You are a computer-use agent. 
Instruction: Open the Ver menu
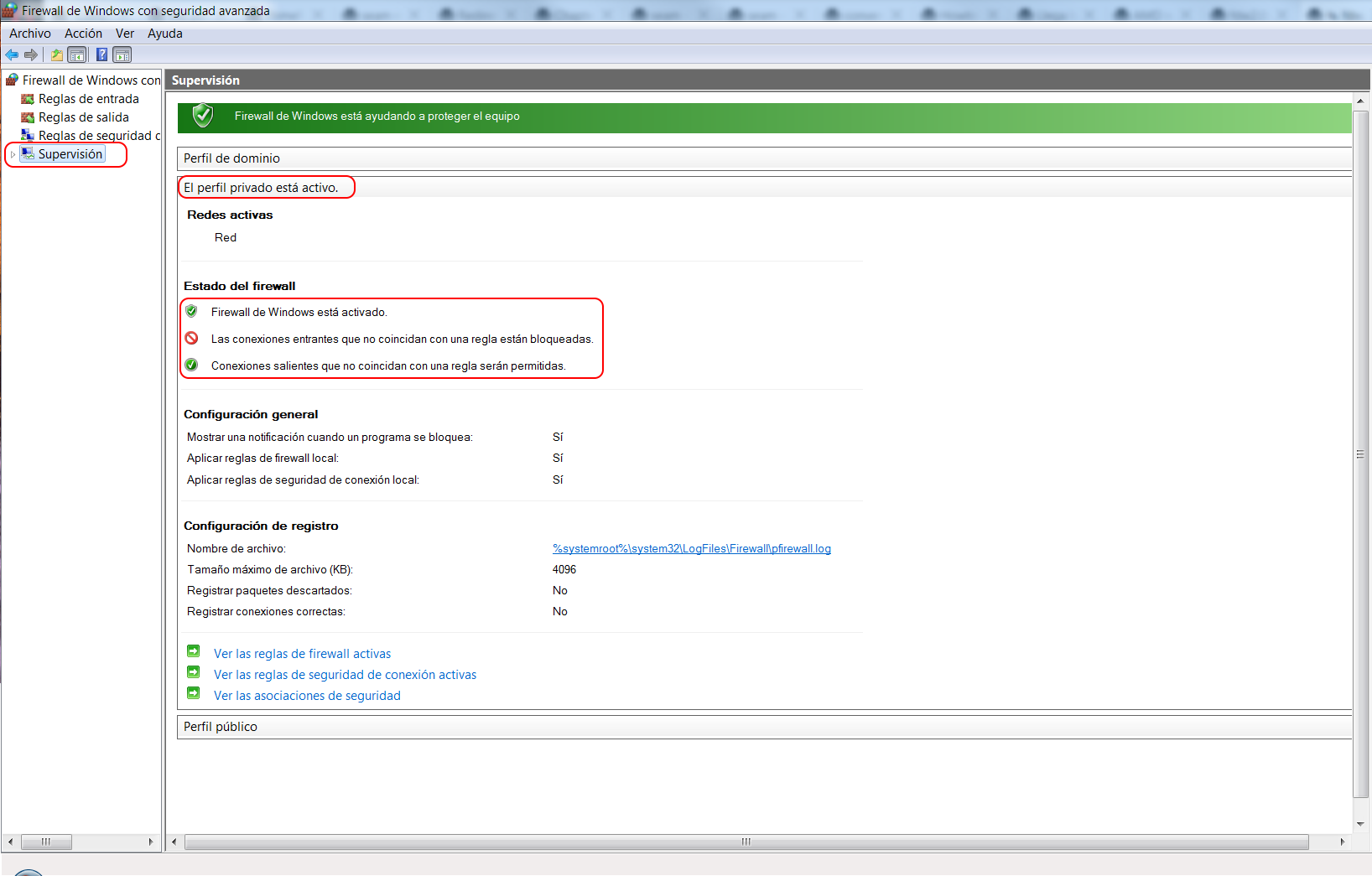(x=125, y=34)
